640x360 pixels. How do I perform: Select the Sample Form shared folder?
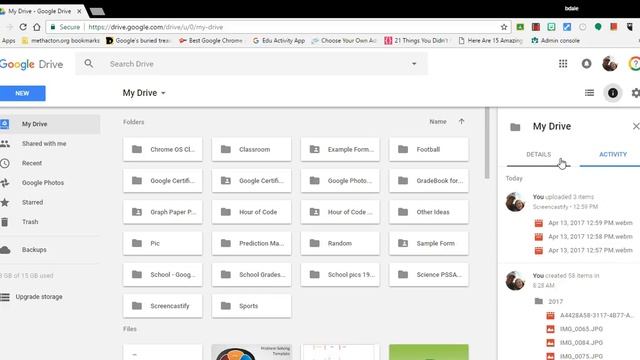pyautogui.click(x=429, y=243)
